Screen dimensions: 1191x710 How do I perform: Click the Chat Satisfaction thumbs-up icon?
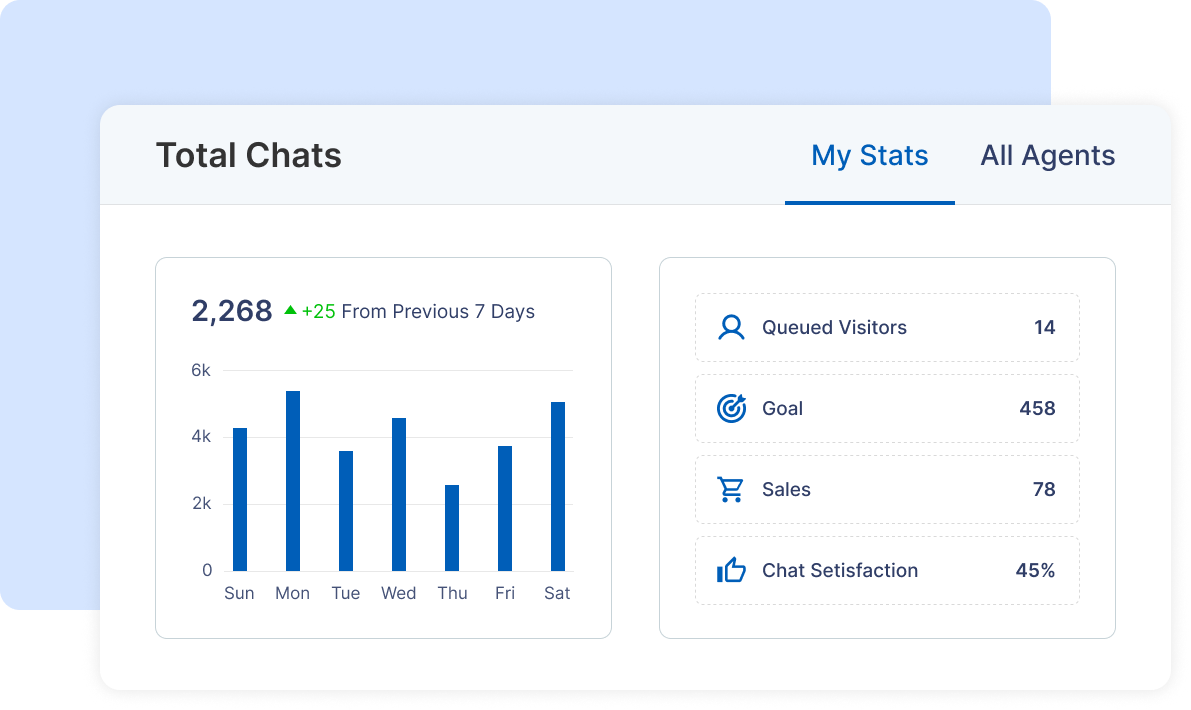(731, 571)
